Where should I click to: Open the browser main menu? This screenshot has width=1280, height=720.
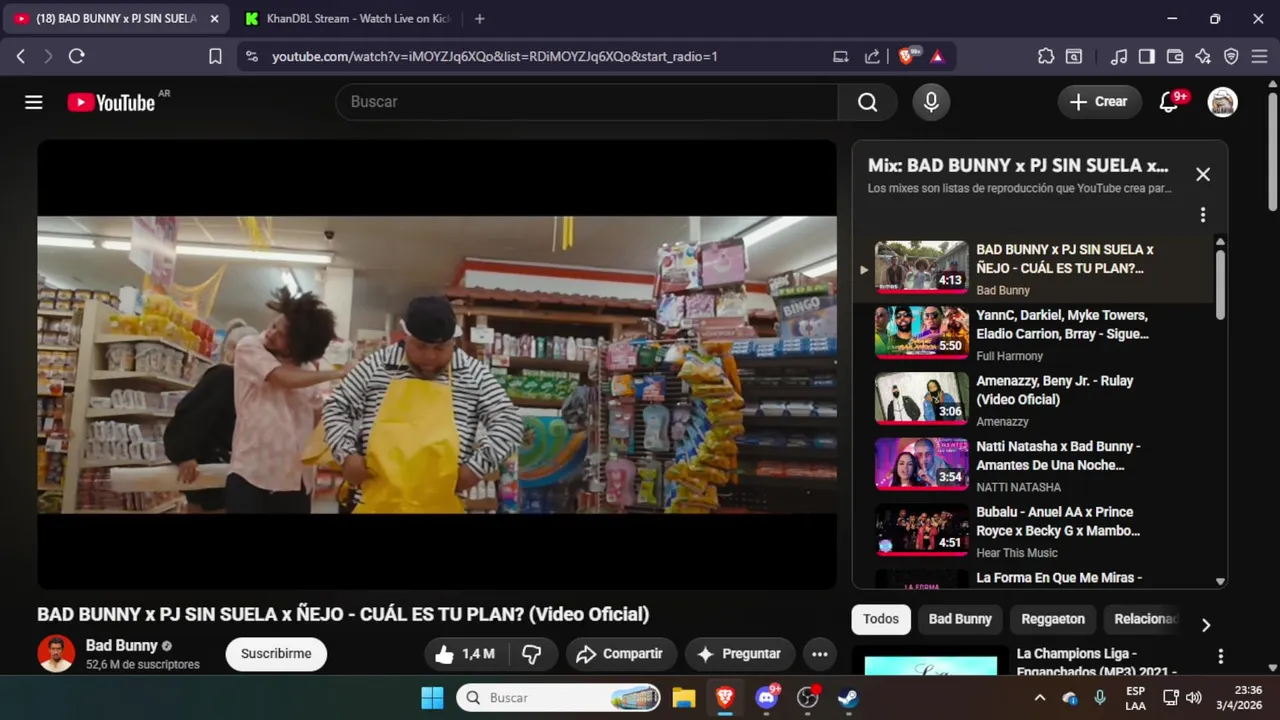(1259, 56)
